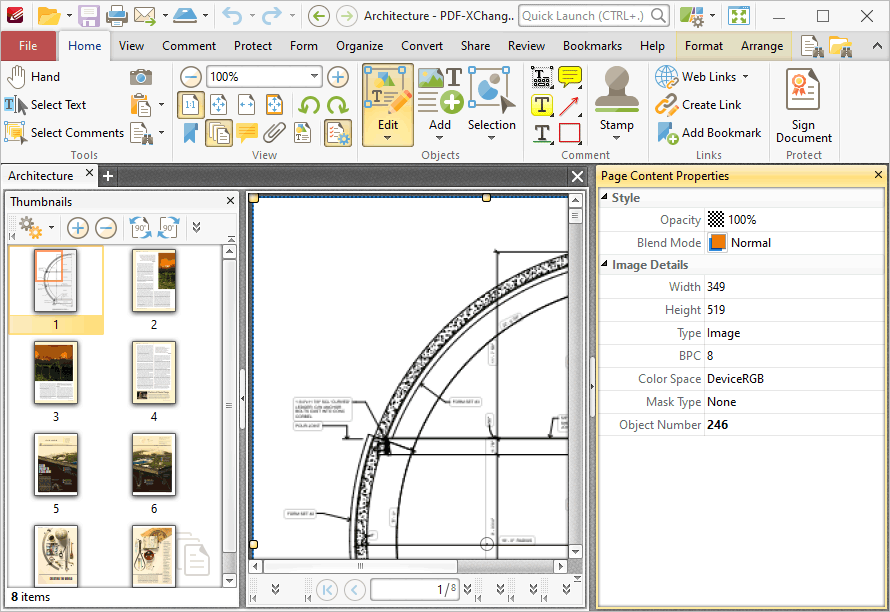Viewport: 890px width, 612px height.
Task: Close the Page Content Properties pane
Action: point(878,175)
